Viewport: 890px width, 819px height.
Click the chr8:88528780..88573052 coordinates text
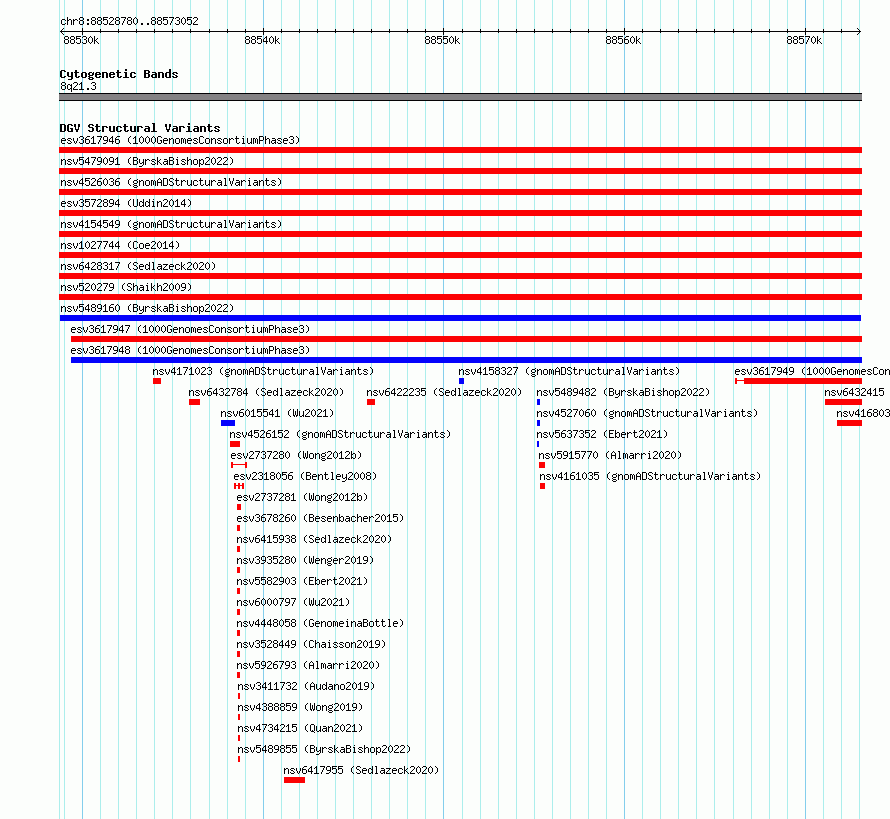[129, 21]
